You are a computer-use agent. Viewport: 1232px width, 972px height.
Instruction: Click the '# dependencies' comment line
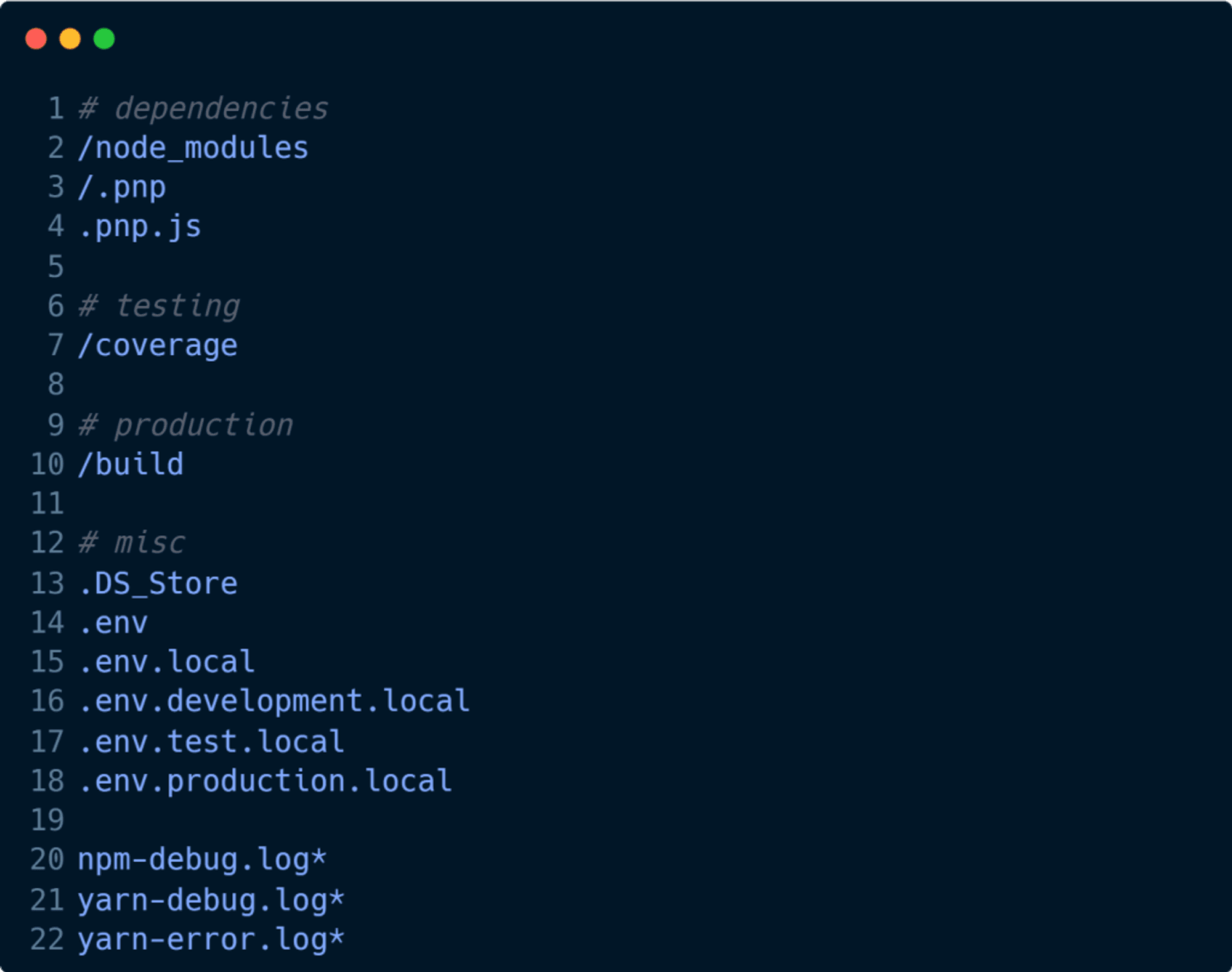(203, 109)
